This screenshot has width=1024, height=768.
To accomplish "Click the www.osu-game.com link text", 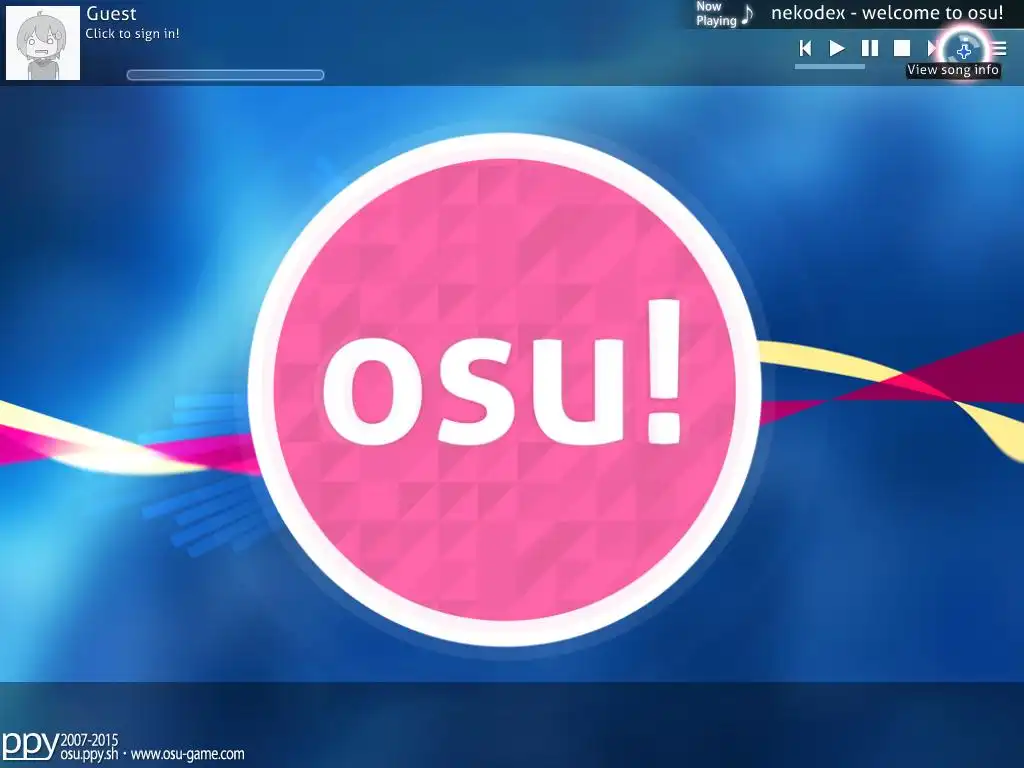I will tap(187, 754).
